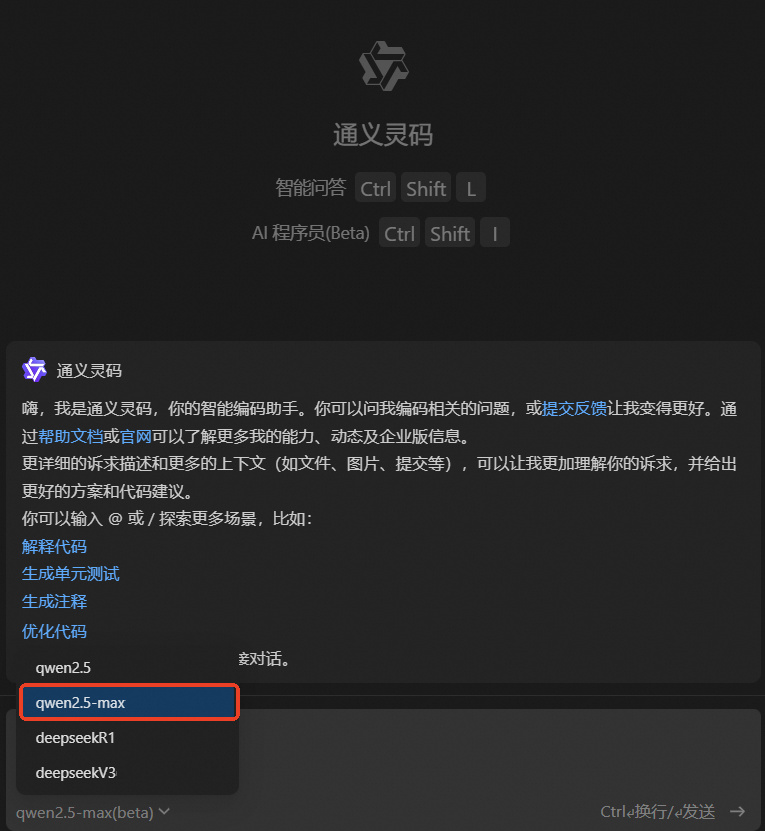
Task: Click the send arrow icon
Action: 737,811
